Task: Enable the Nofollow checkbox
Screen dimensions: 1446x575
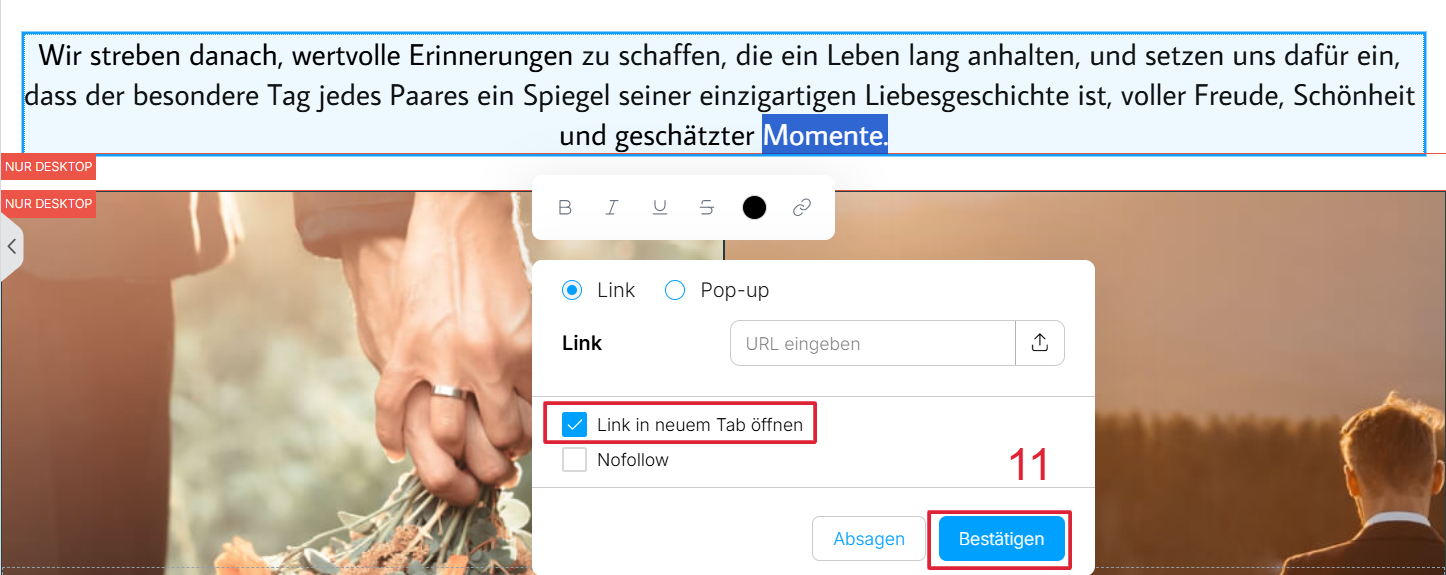Action: pyautogui.click(x=575, y=460)
